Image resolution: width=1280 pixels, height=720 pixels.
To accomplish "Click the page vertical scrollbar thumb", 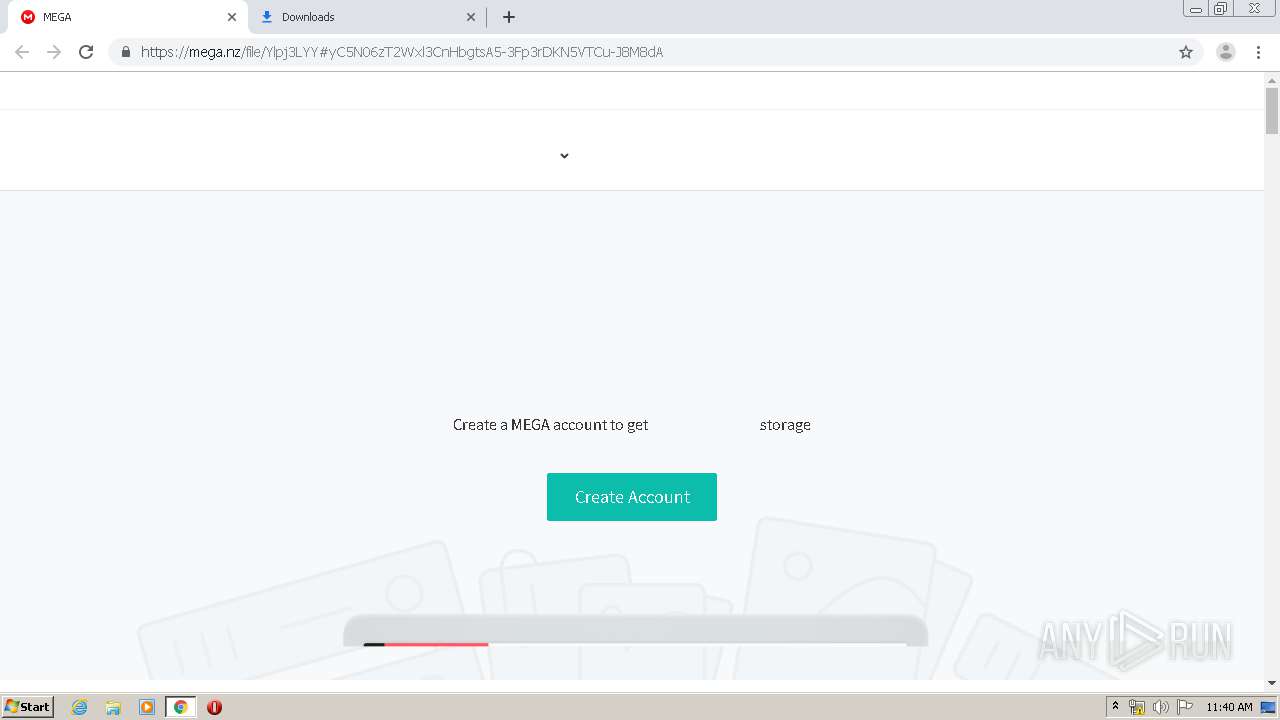I will pyautogui.click(x=1272, y=110).
